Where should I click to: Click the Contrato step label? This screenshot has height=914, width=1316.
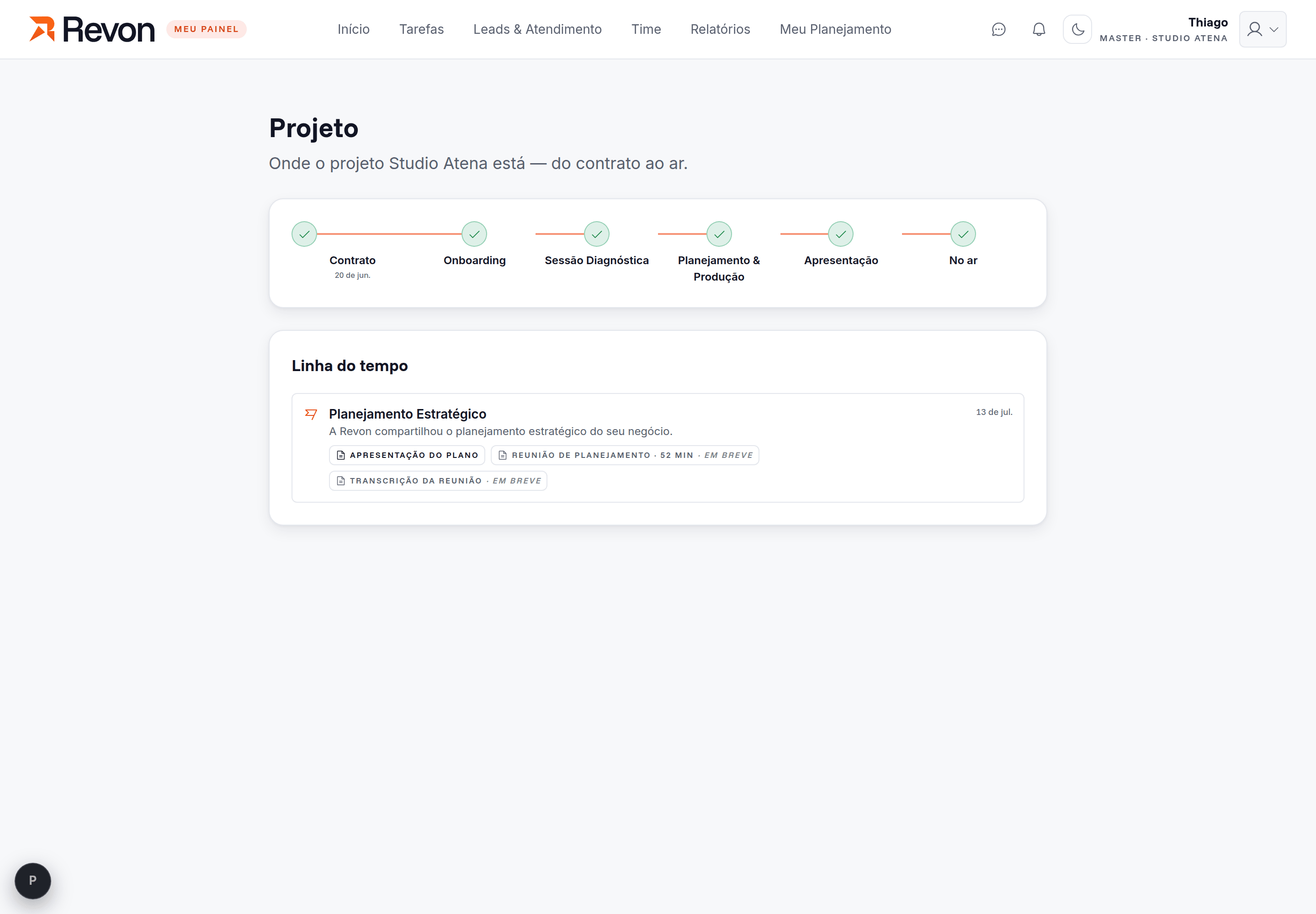coord(352,260)
